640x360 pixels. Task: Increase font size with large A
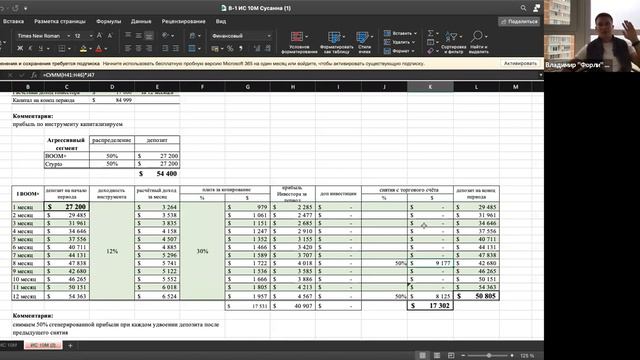(99, 36)
